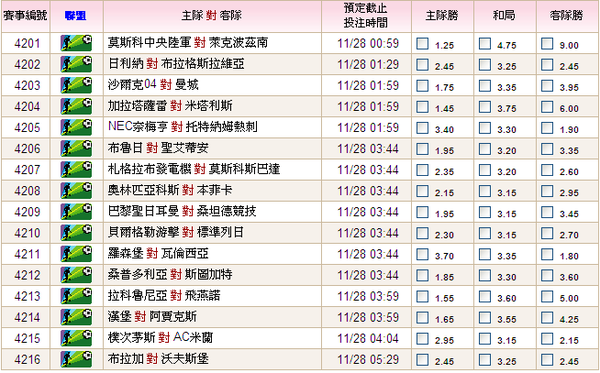Click the league icon for match 4212
The width and height of the screenshot is (600, 373).
pos(76,275)
